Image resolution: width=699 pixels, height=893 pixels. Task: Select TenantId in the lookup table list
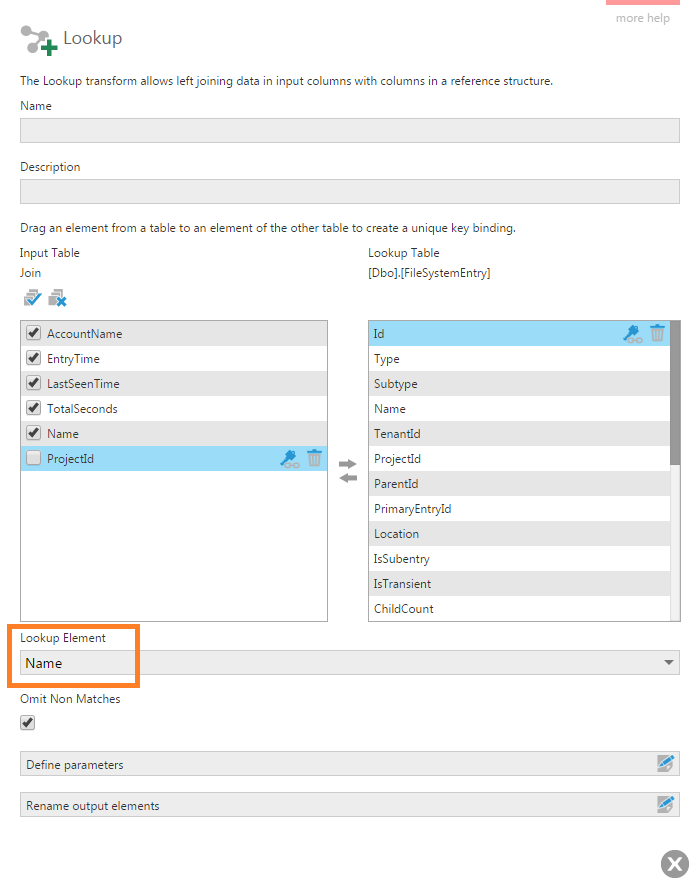[519, 433]
